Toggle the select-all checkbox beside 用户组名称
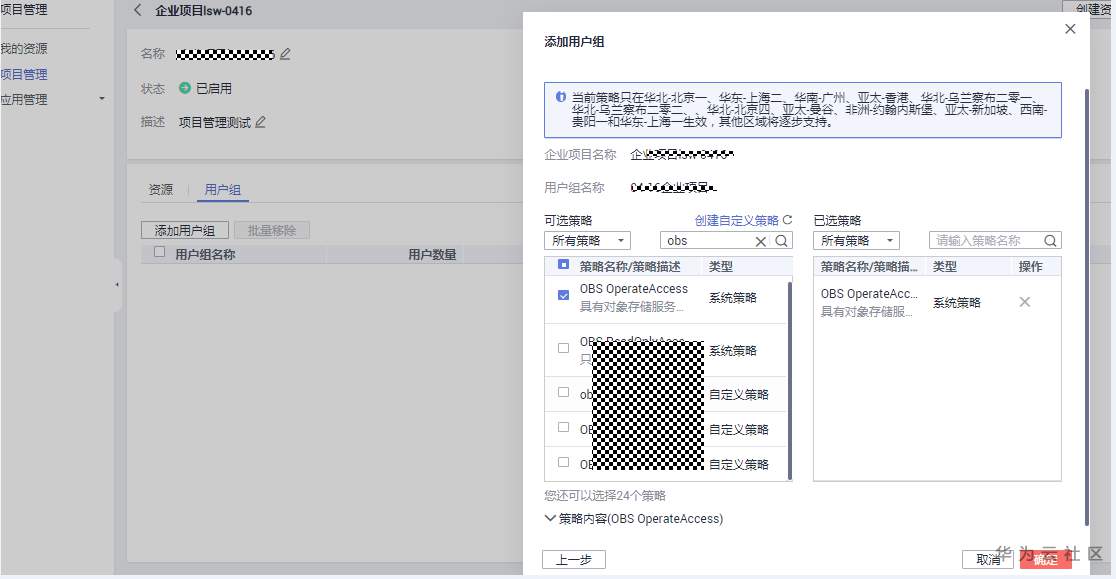 pyautogui.click(x=159, y=252)
